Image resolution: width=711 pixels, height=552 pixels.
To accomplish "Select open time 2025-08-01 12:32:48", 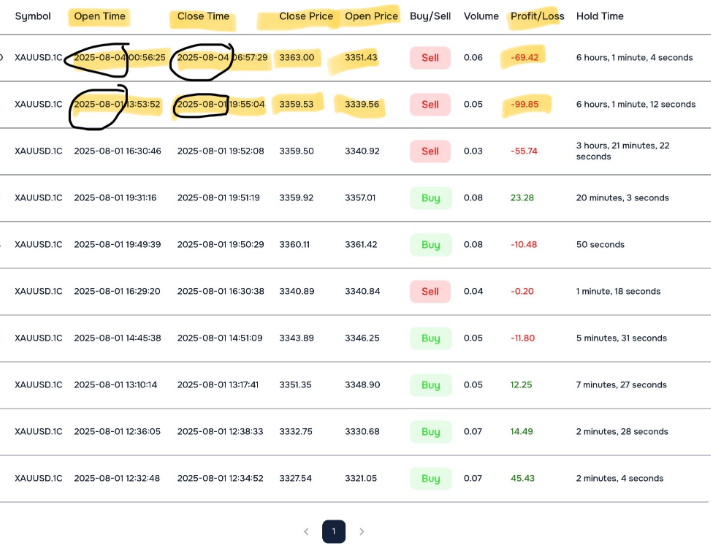I will click(117, 478).
